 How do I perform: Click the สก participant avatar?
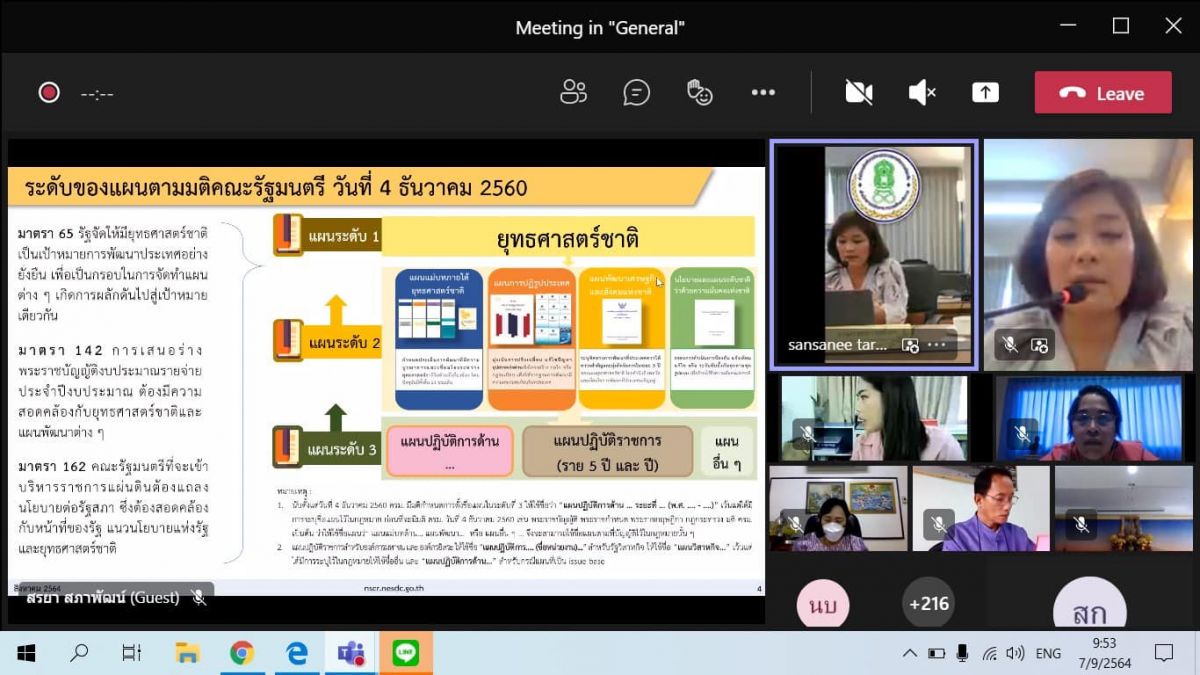click(x=1089, y=606)
